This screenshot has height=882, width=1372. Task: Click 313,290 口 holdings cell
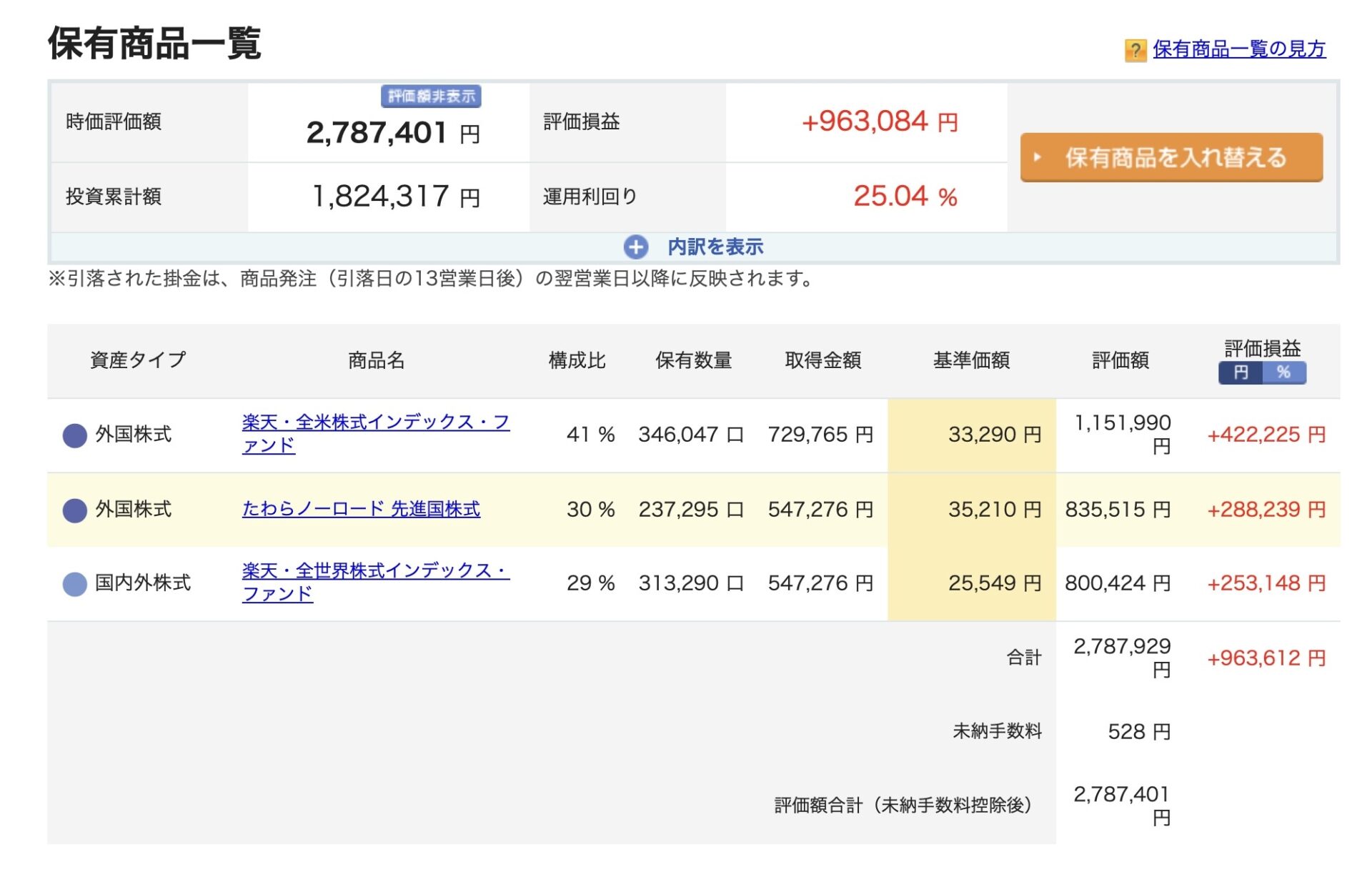(x=691, y=583)
